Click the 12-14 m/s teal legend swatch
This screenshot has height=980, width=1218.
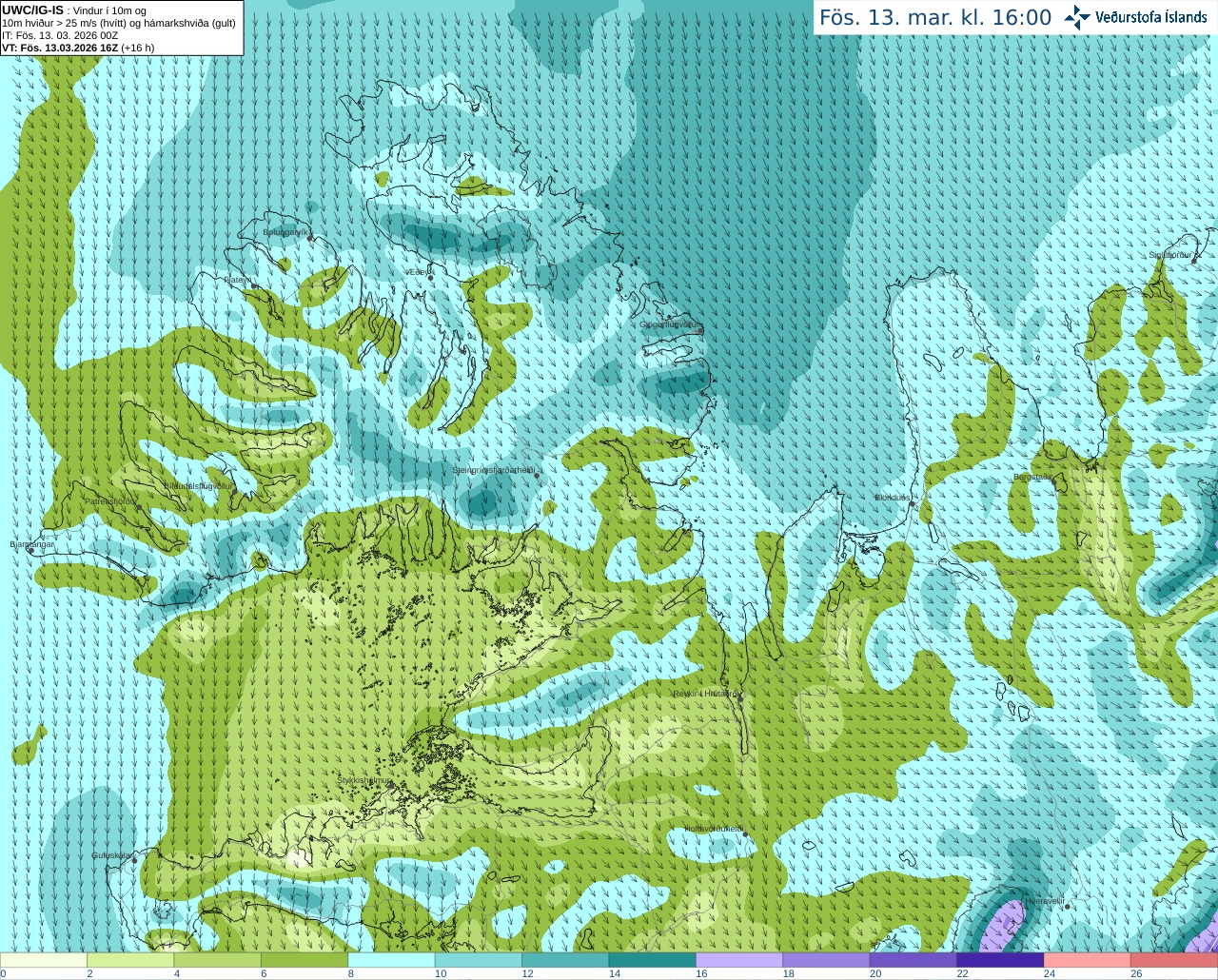point(565,960)
